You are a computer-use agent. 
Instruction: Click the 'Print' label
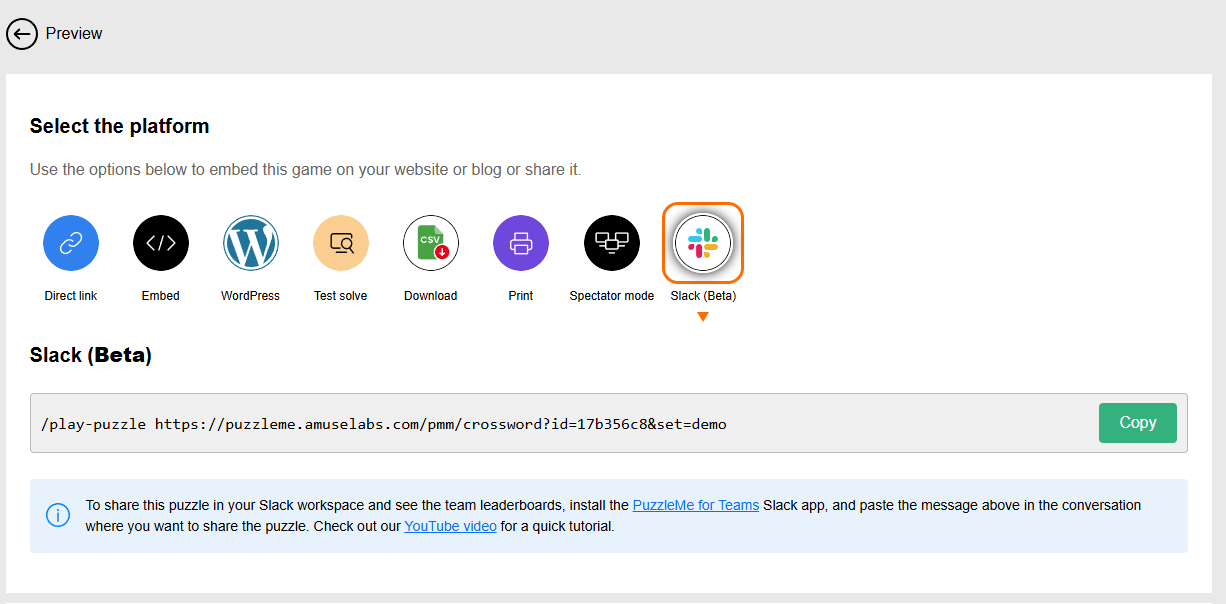(x=521, y=296)
